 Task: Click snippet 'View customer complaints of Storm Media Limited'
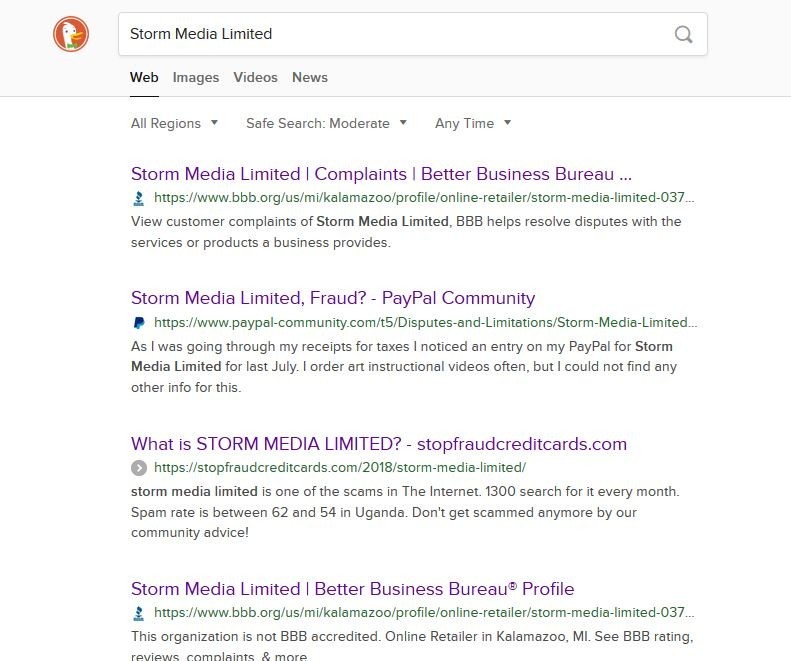pyautogui.click(x=406, y=232)
